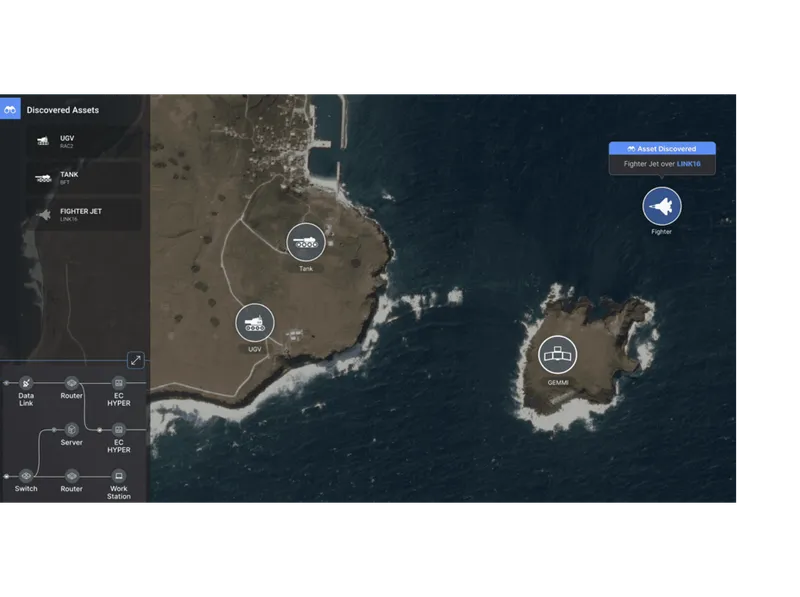Select the Work Station node icon
Image resolution: width=800 pixels, height=597 pixels.
click(x=119, y=475)
